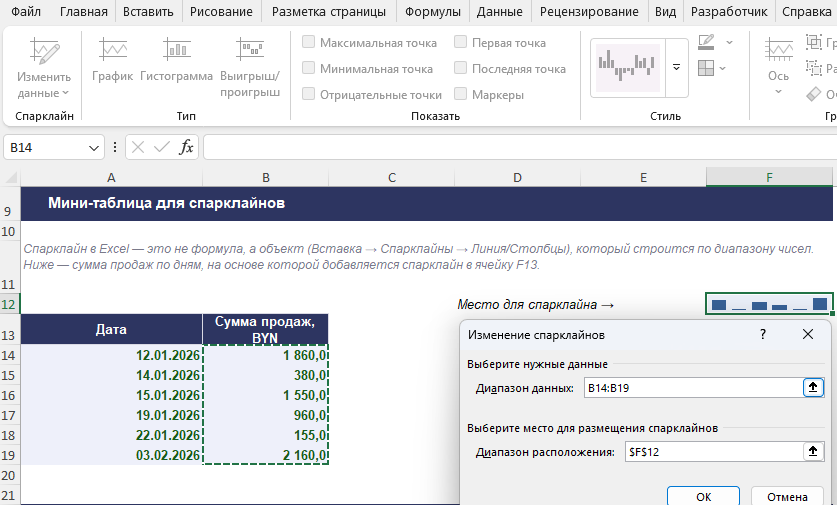
Task: Enable the Отрицательные точки checkbox
Action: (x=309, y=94)
